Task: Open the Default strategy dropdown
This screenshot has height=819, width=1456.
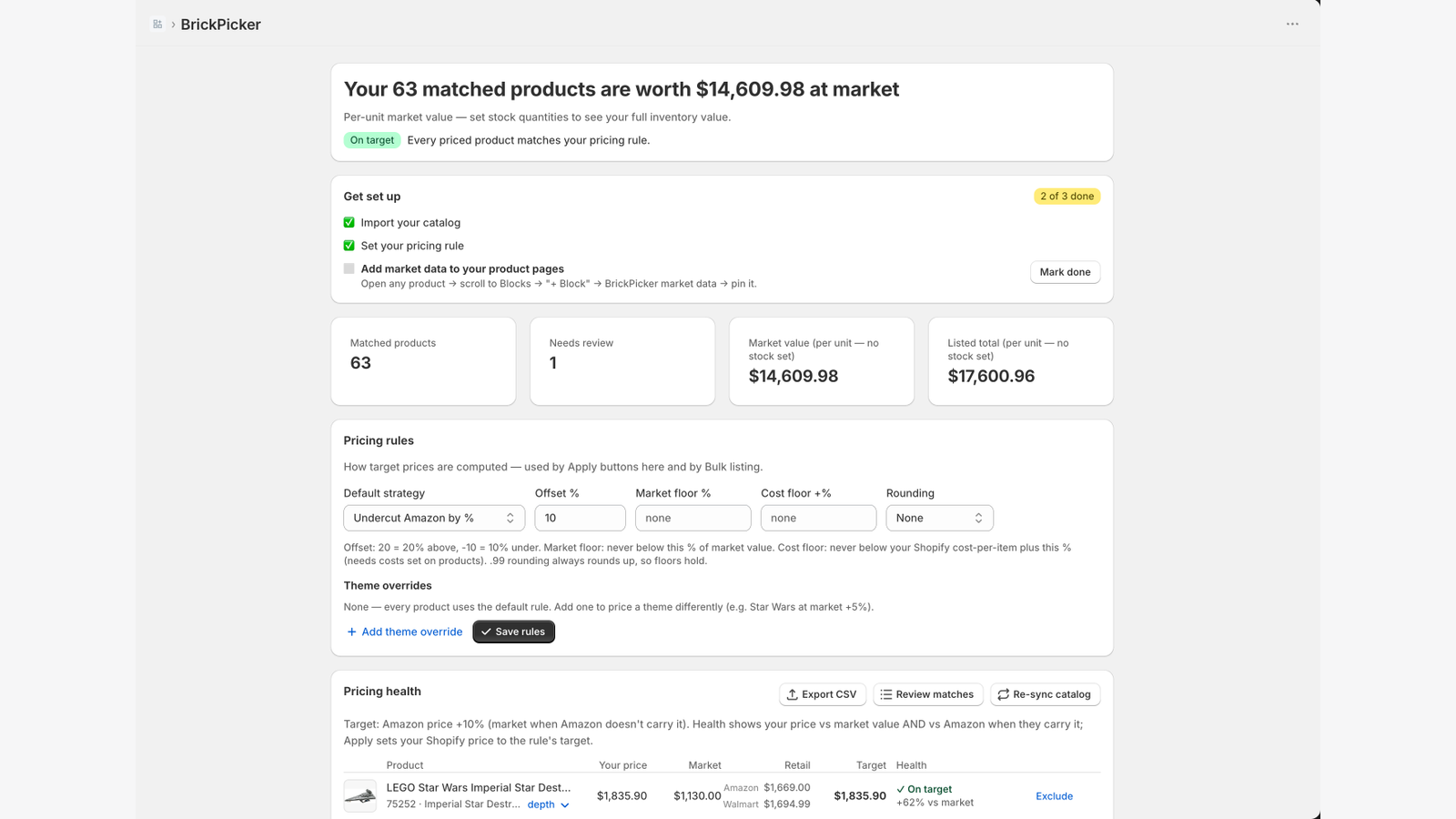Action: (434, 518)
